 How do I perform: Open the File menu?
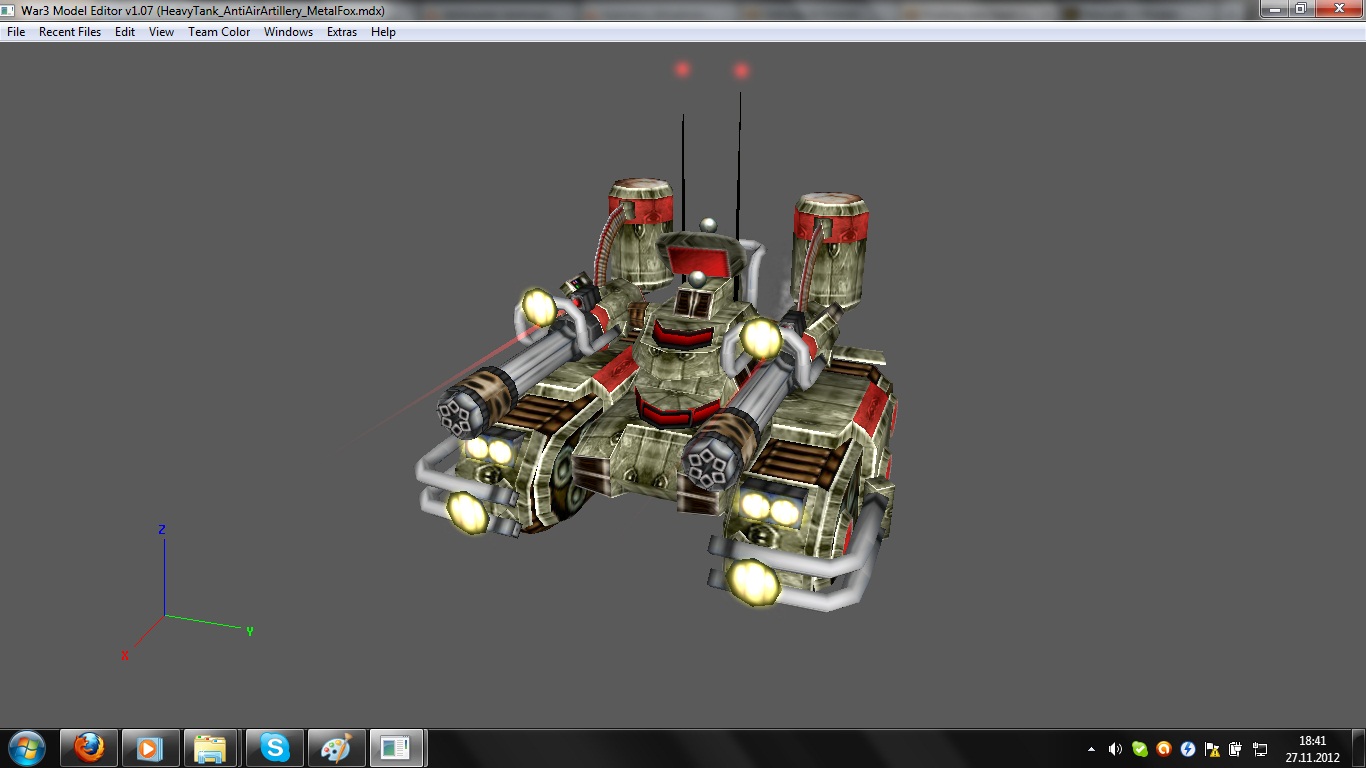point(16,32)
